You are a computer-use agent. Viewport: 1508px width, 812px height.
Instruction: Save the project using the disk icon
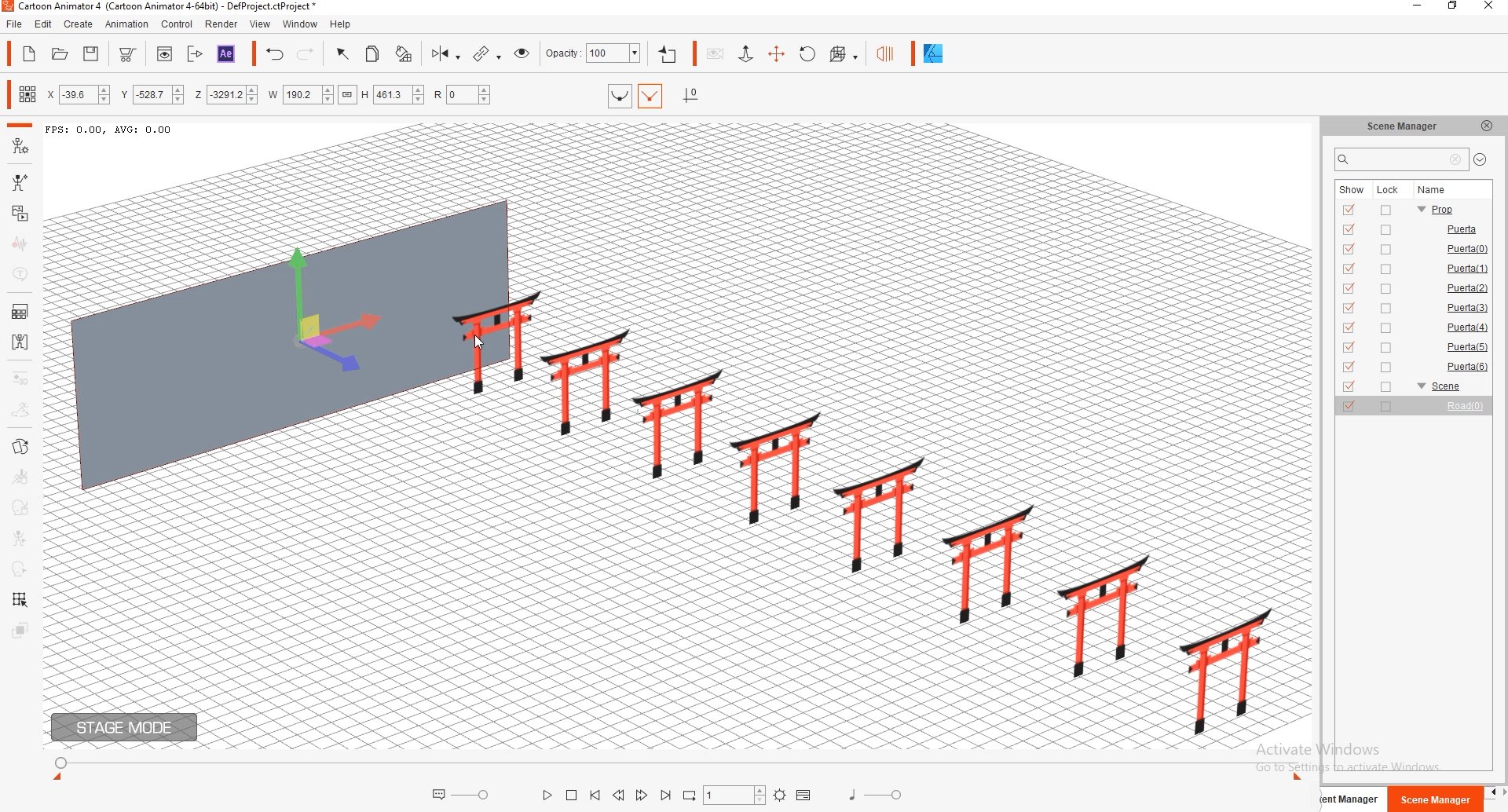pos(91,54)
